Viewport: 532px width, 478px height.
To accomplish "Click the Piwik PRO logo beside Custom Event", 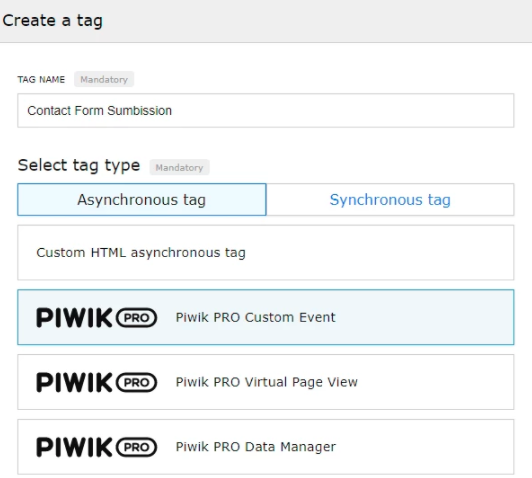I will (x=97, y=318).
